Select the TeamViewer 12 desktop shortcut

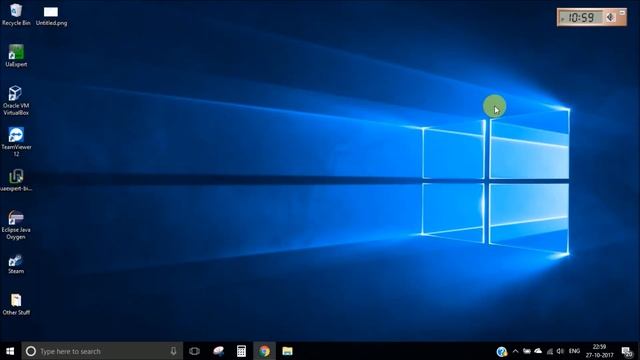click(16, 142)
